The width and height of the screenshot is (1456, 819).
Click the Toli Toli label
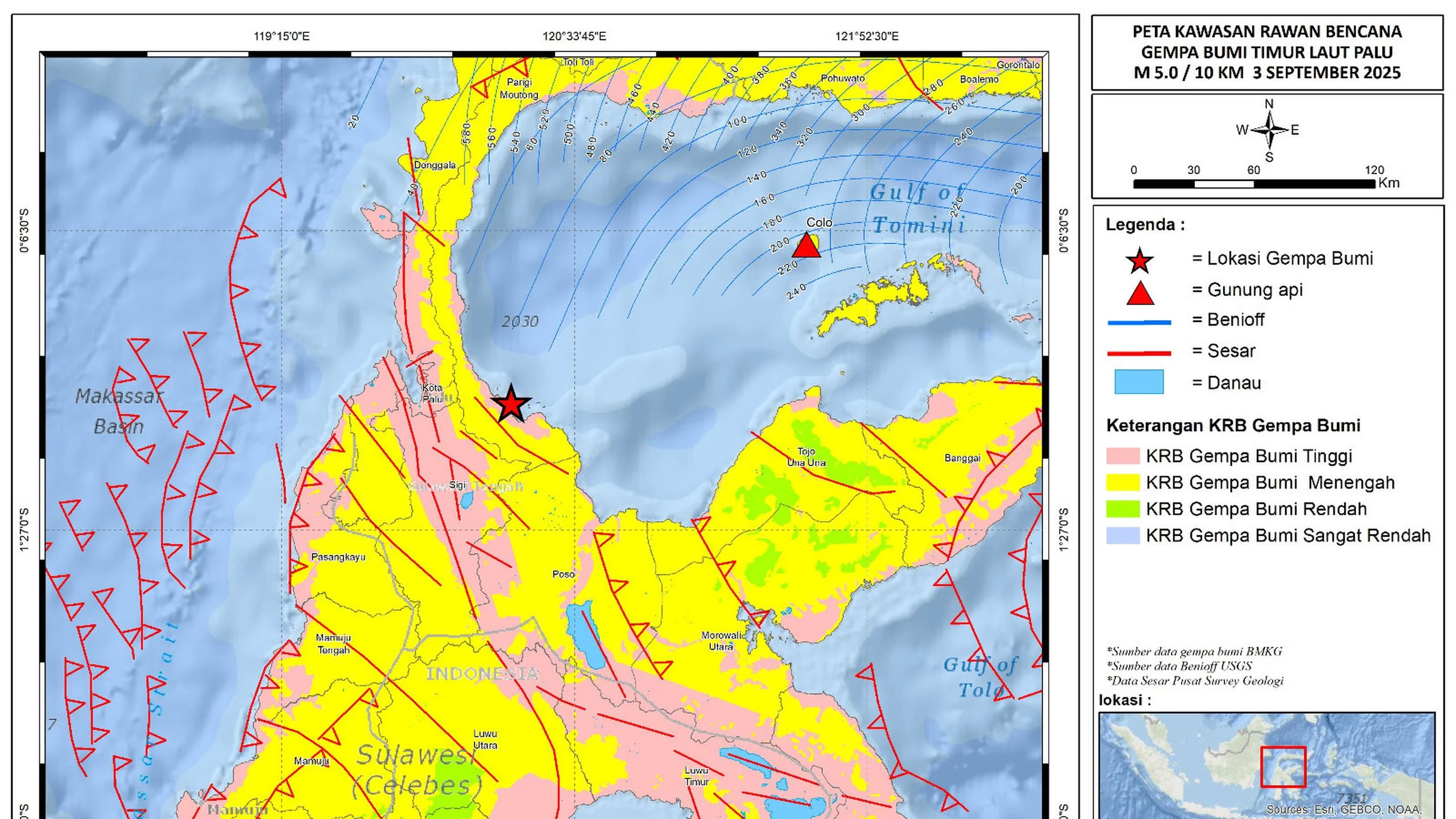[578, 62]
